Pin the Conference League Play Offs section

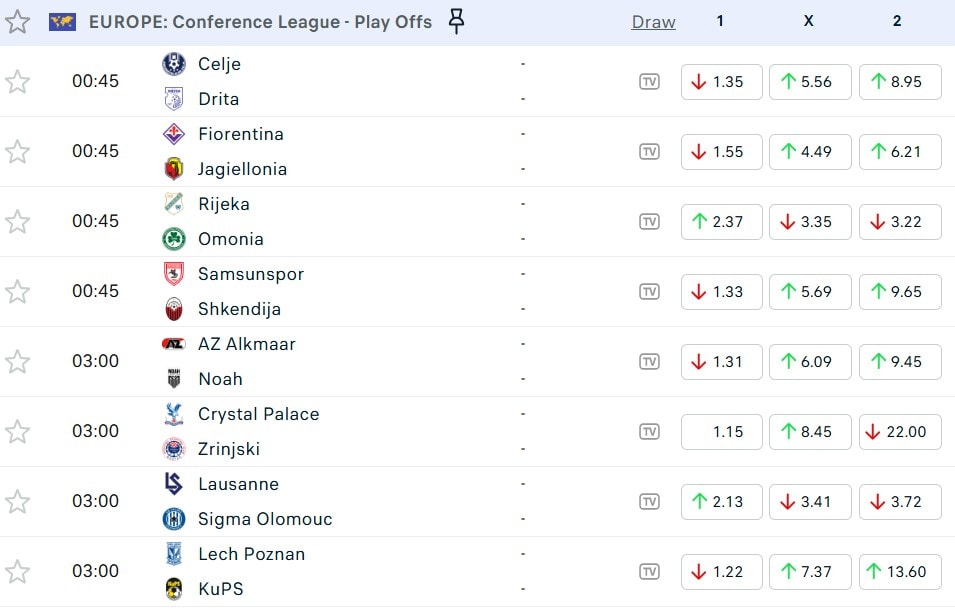(456, 21)
